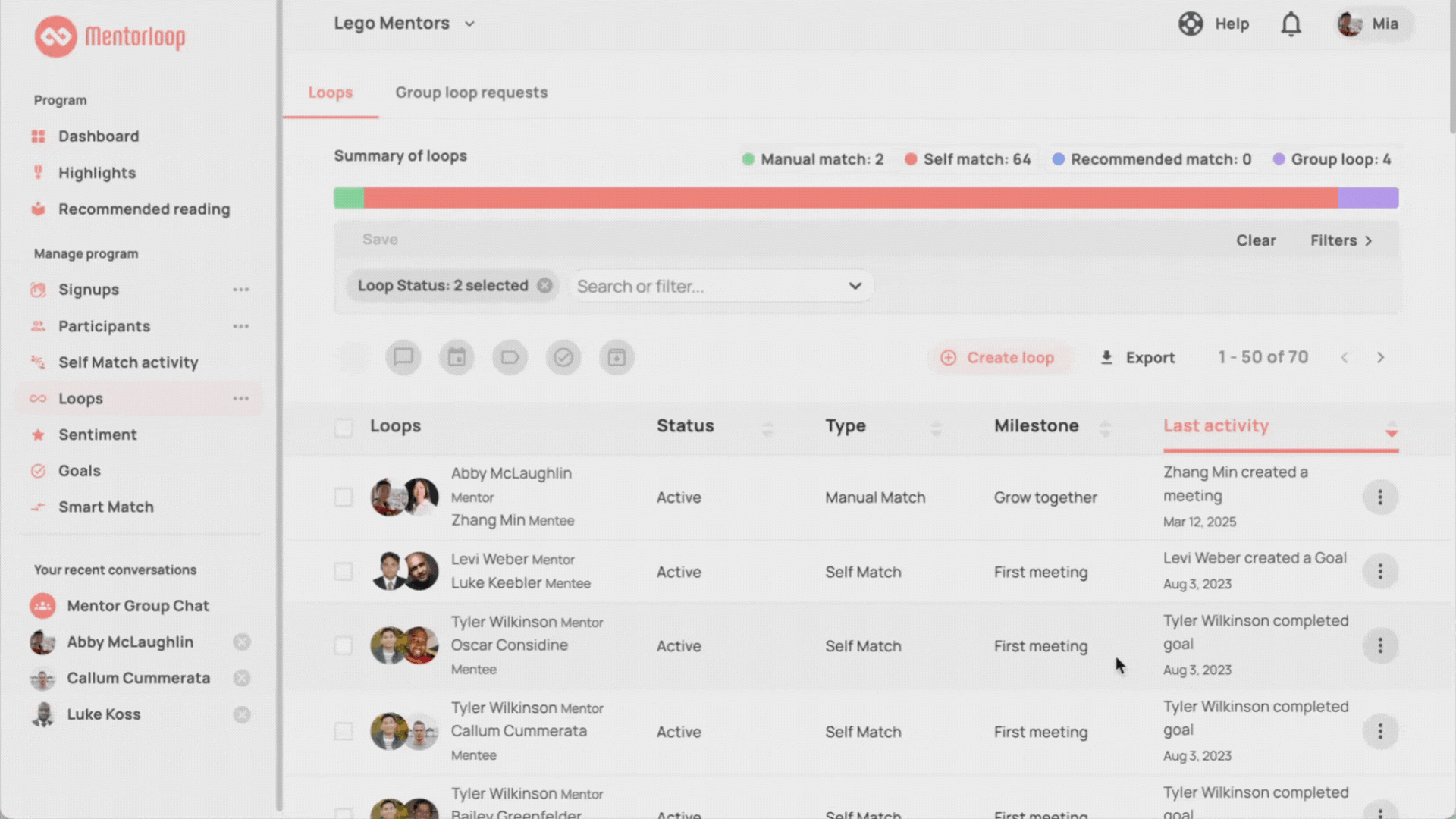Screen dimensions: 1456x819
Task: Click the purple Group loop bar segment
Action: 1368,198
